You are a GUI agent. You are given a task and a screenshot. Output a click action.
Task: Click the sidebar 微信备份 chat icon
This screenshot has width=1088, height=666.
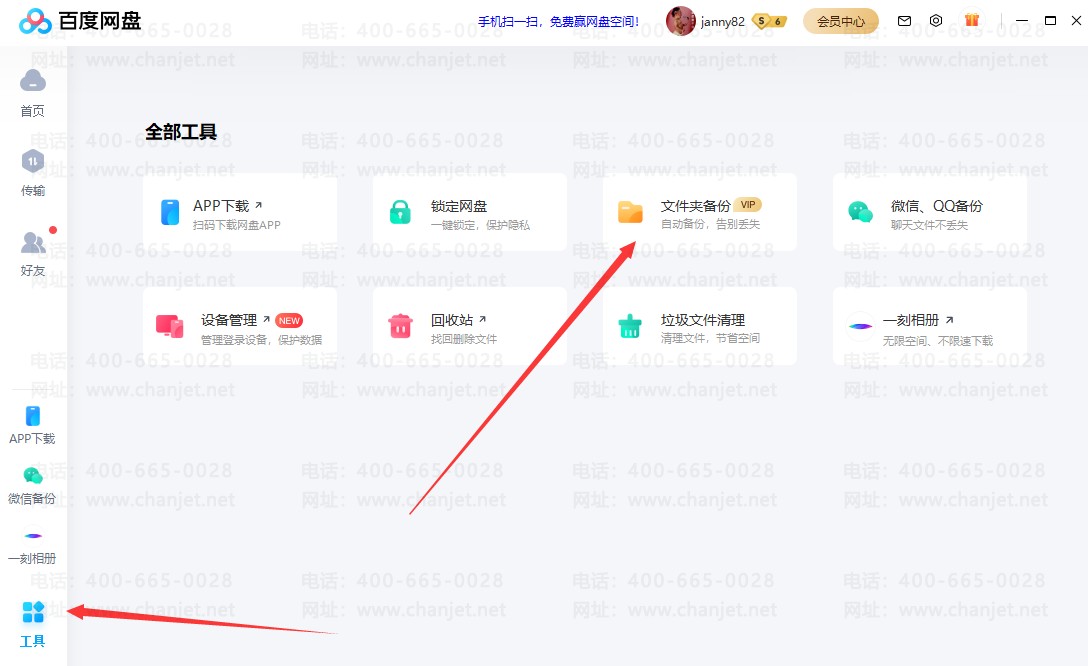[x=33, y=476]
